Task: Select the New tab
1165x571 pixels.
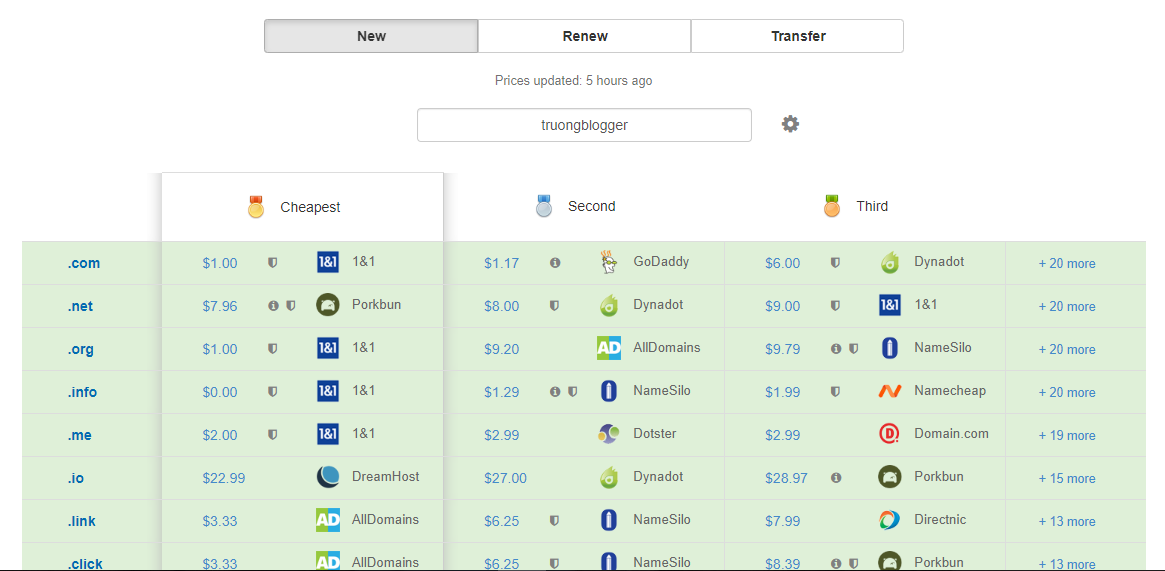Action: tap(371, 36)
